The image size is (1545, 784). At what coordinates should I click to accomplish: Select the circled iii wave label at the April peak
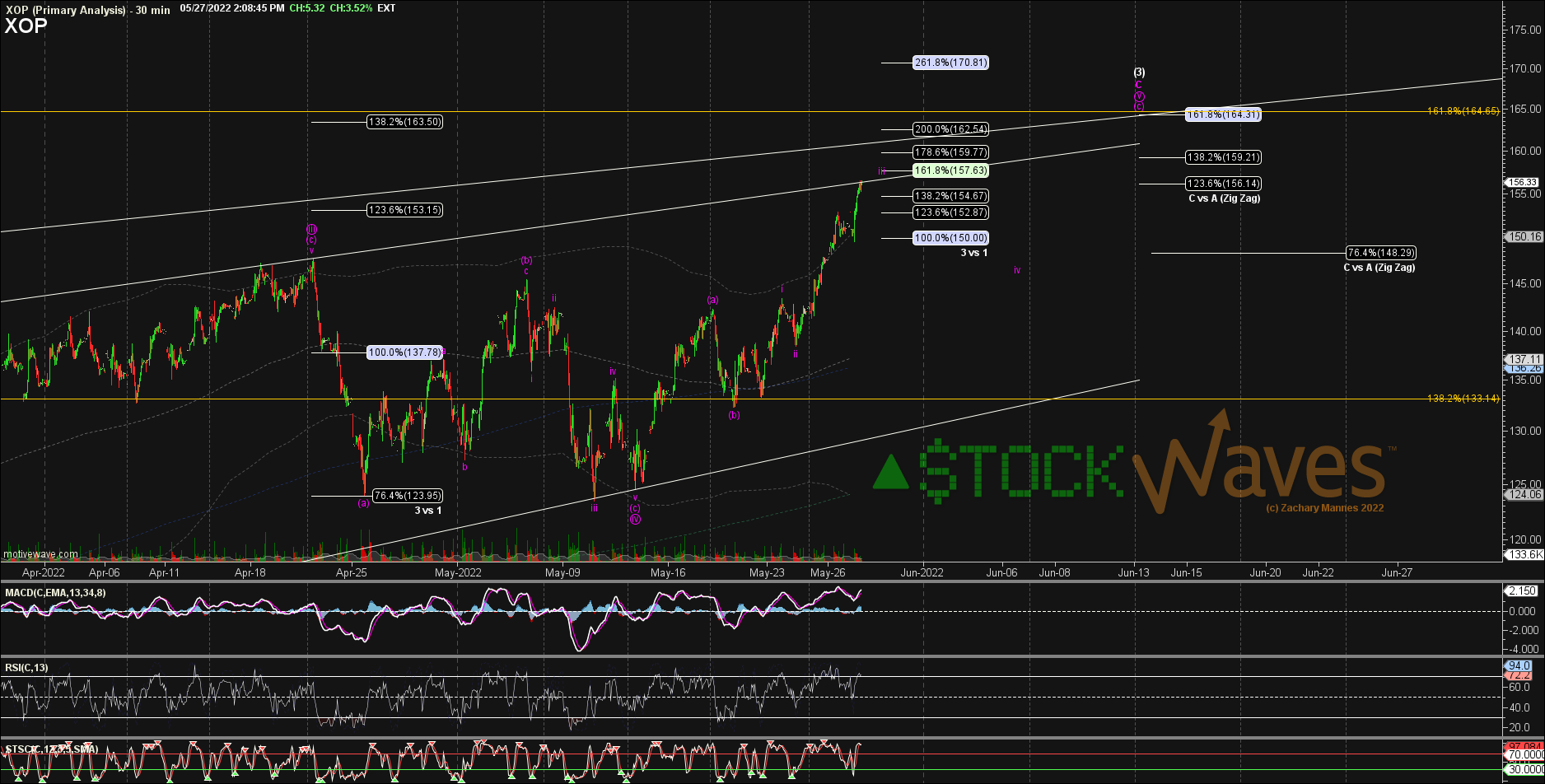312,229
